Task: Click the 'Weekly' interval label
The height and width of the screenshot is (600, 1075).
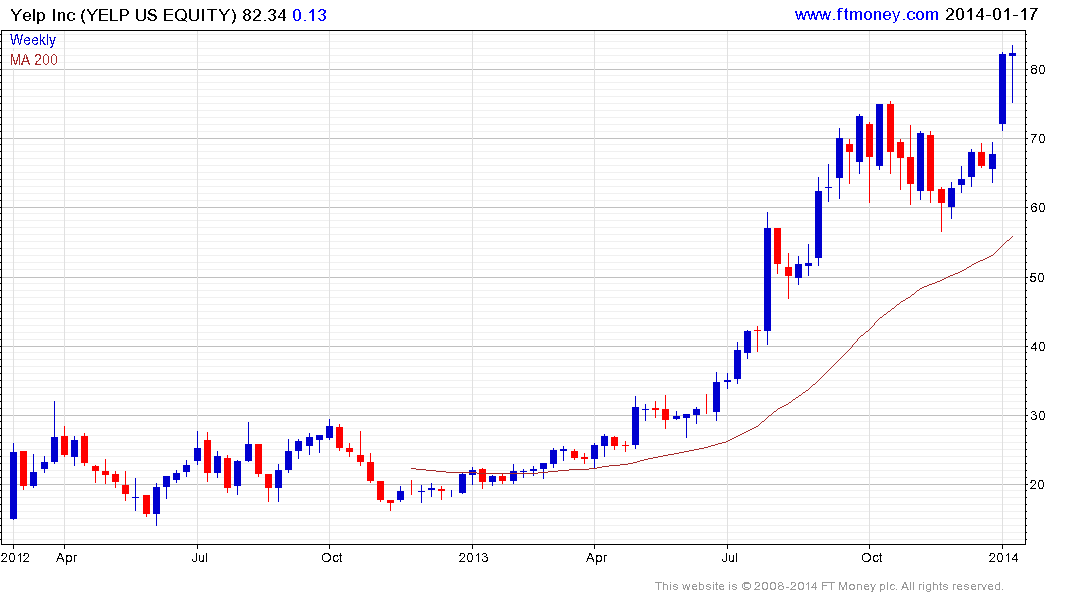Action: click(32, 40)
